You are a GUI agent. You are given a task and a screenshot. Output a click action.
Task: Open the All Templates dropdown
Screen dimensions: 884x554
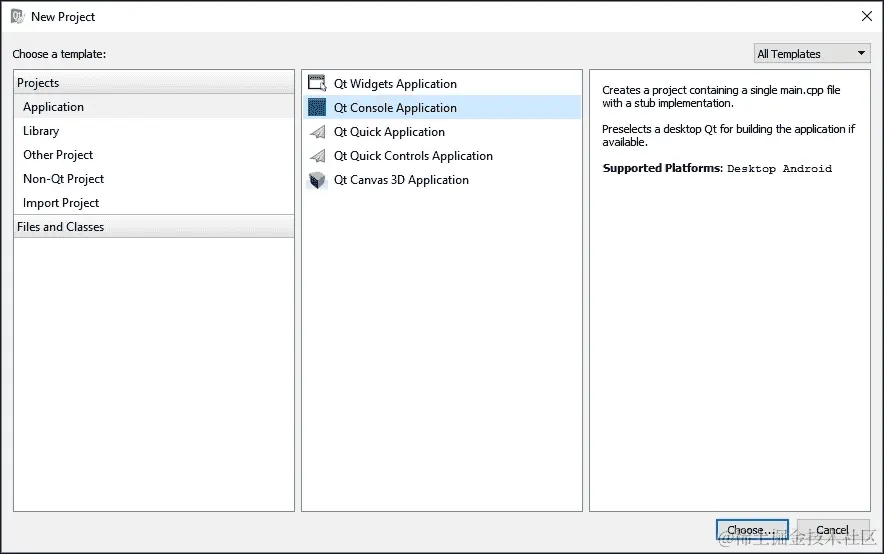pyautogui.click(x=812, y=54)
